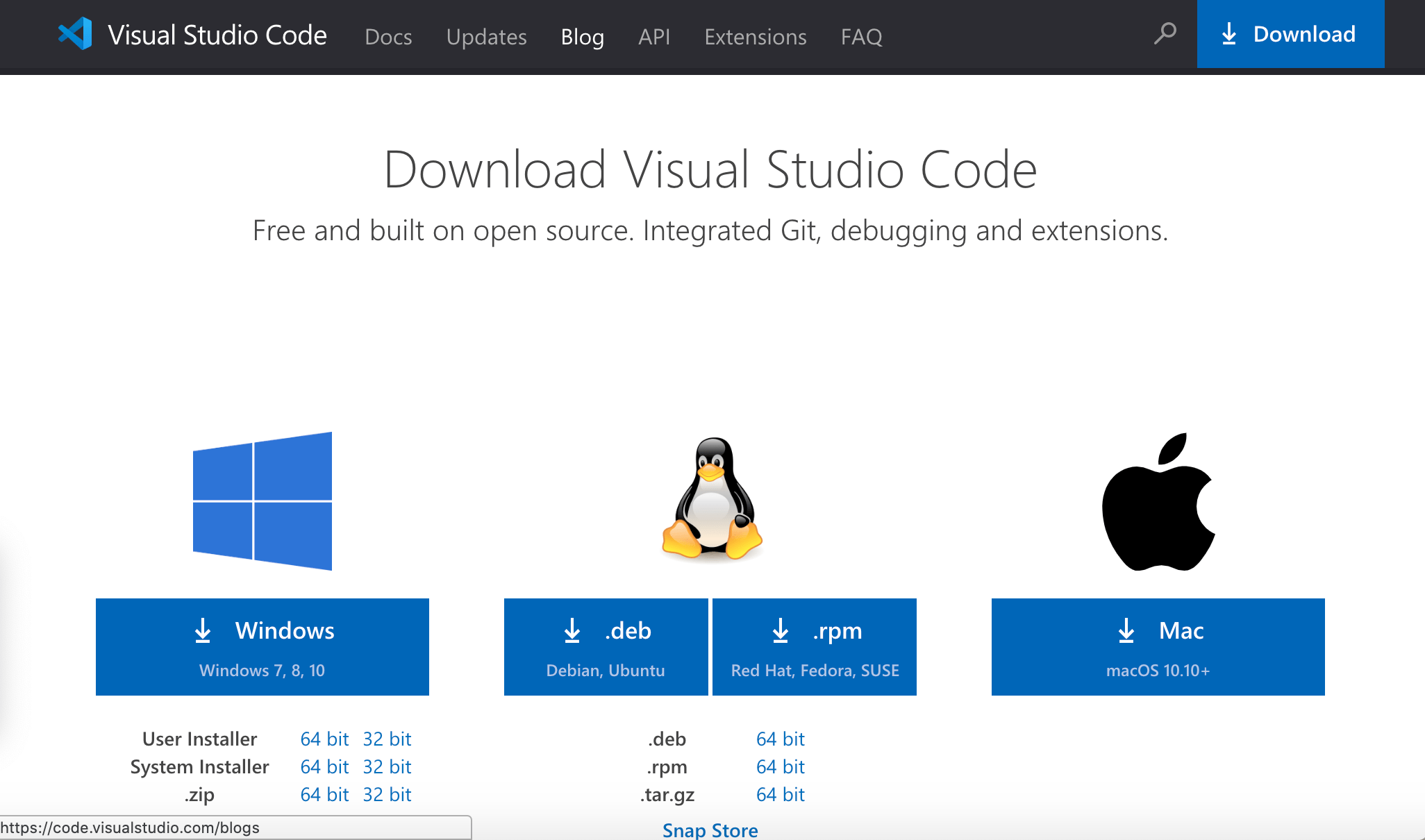This screenshot has height=840, width=1425.
Task: Click the '.zip' row label under Windows
Action: pos(199,795)
